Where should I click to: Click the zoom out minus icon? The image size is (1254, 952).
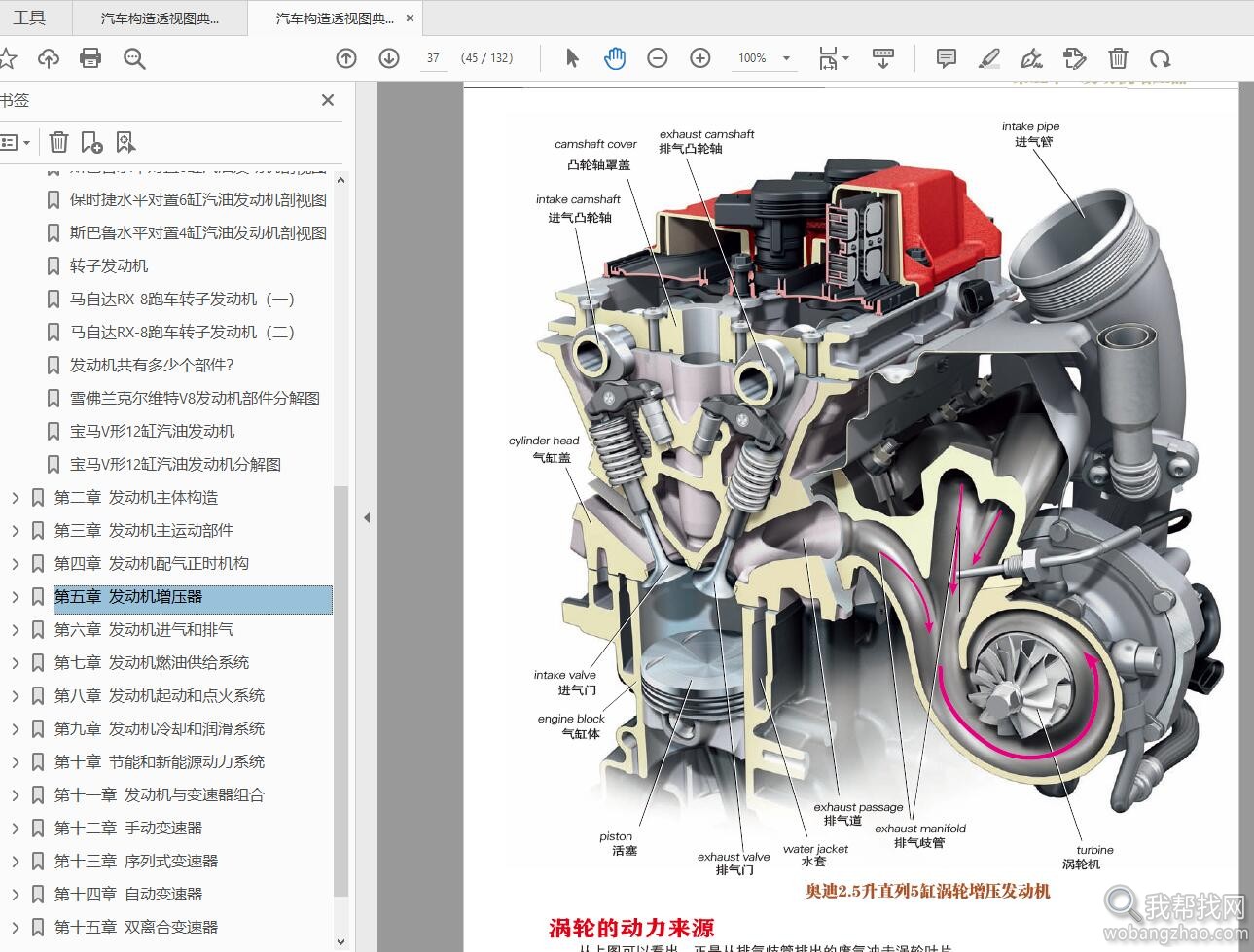[x=658, y=58]
